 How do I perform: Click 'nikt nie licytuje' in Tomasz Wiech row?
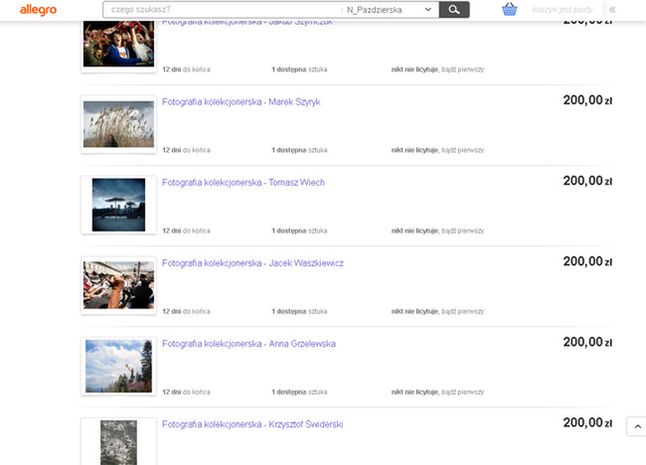tap(414, 231)
